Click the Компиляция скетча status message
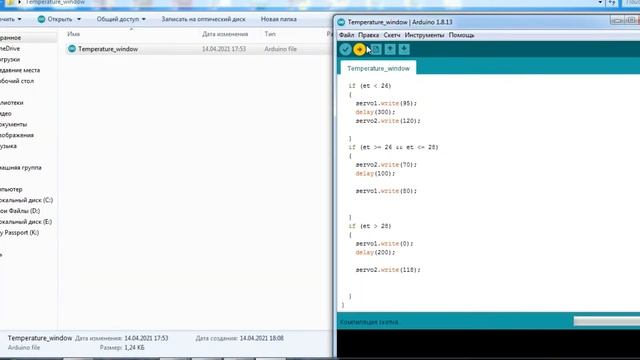Viewport: 640px width, 360px height. (x=369, y=322)
